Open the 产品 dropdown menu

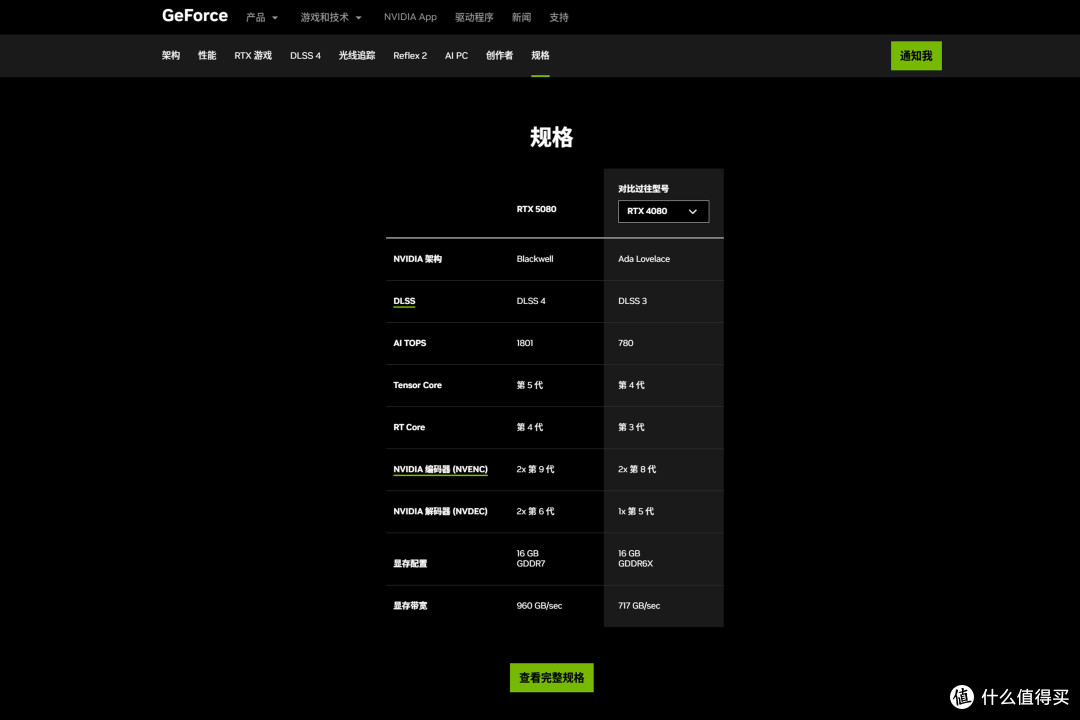[262, 17]
